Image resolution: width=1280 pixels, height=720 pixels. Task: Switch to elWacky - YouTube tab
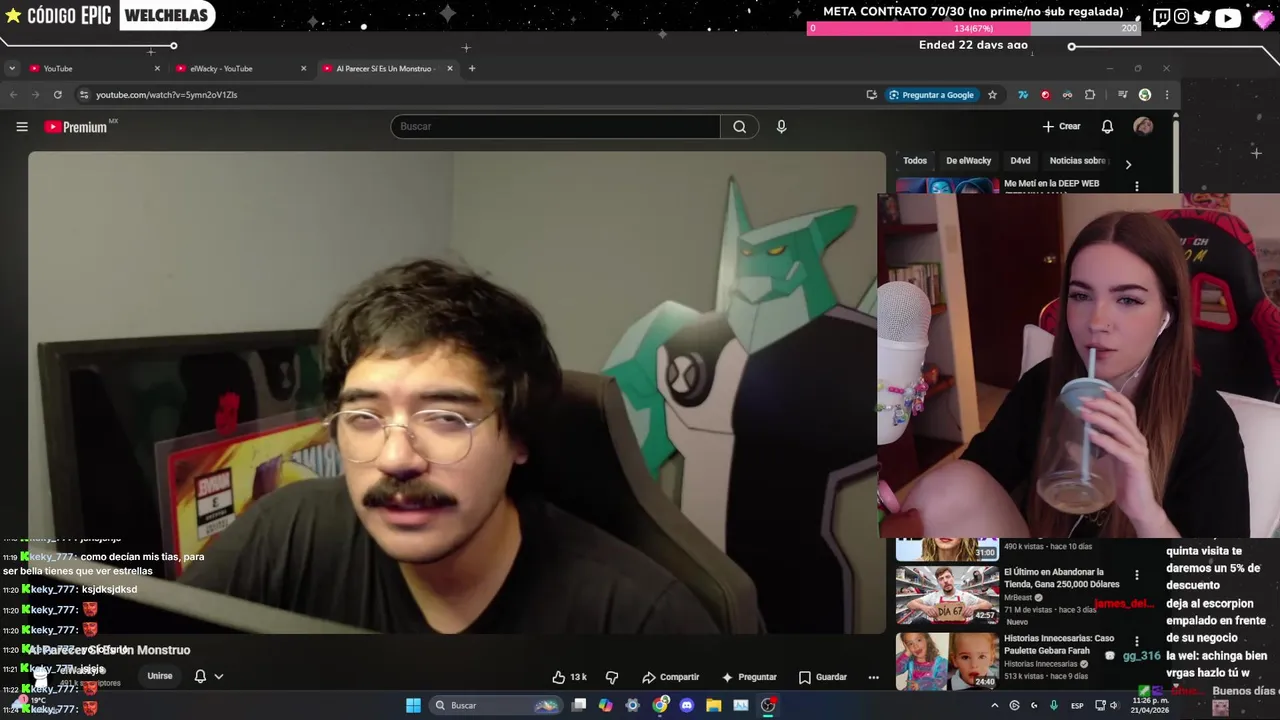pos(240,69)
